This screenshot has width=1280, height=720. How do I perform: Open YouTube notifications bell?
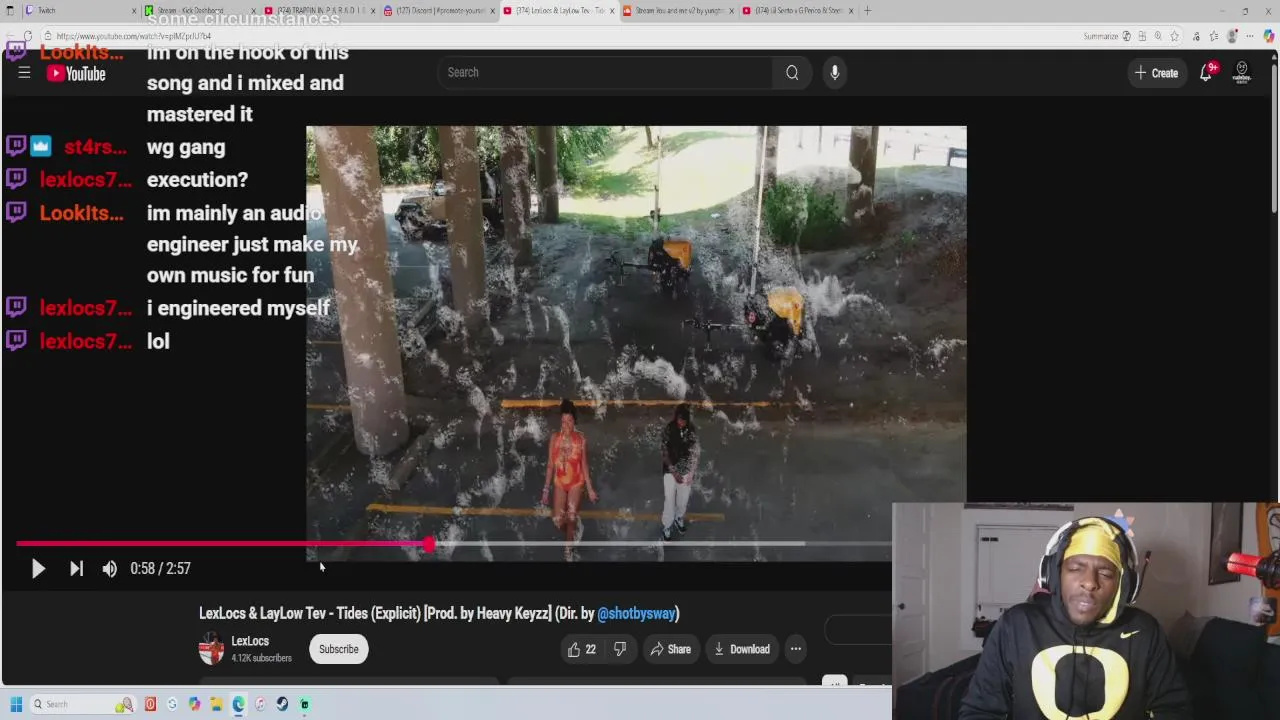click(1207, 72)
